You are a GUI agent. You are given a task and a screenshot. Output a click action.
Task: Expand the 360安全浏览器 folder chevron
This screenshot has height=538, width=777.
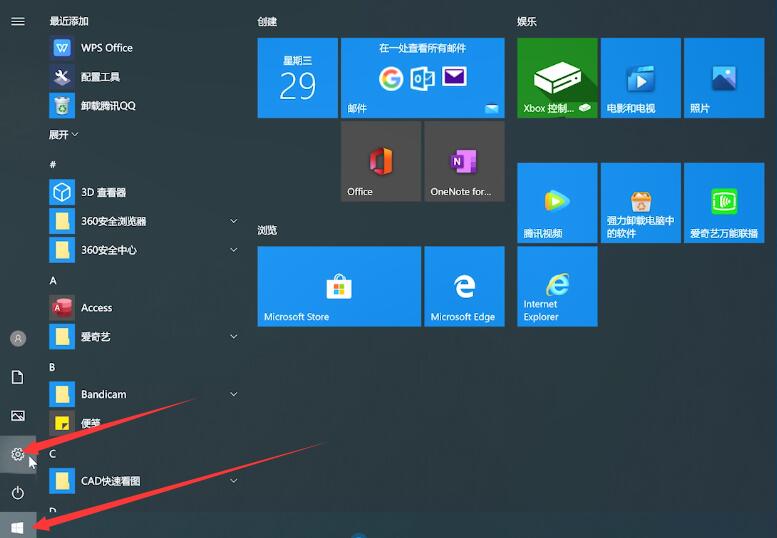(233, 221)
